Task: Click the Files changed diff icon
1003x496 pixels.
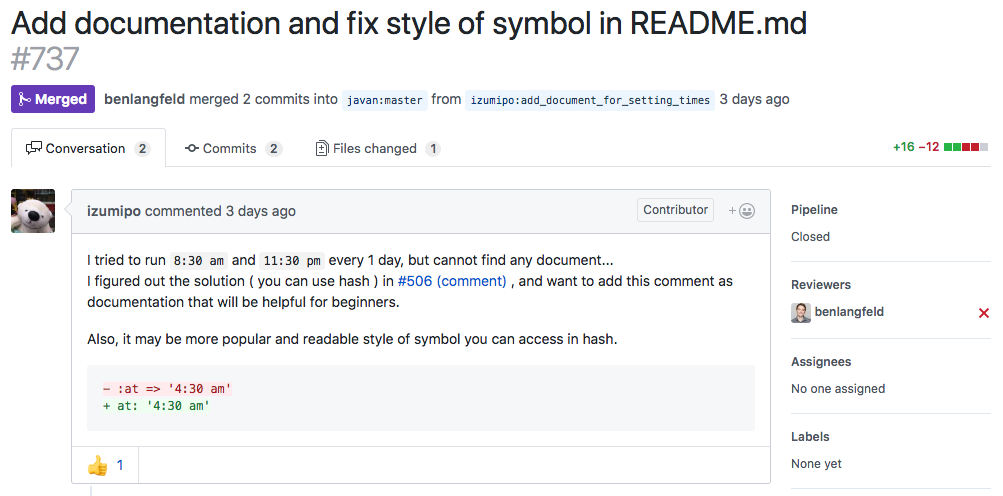Action: pos(322,148)
